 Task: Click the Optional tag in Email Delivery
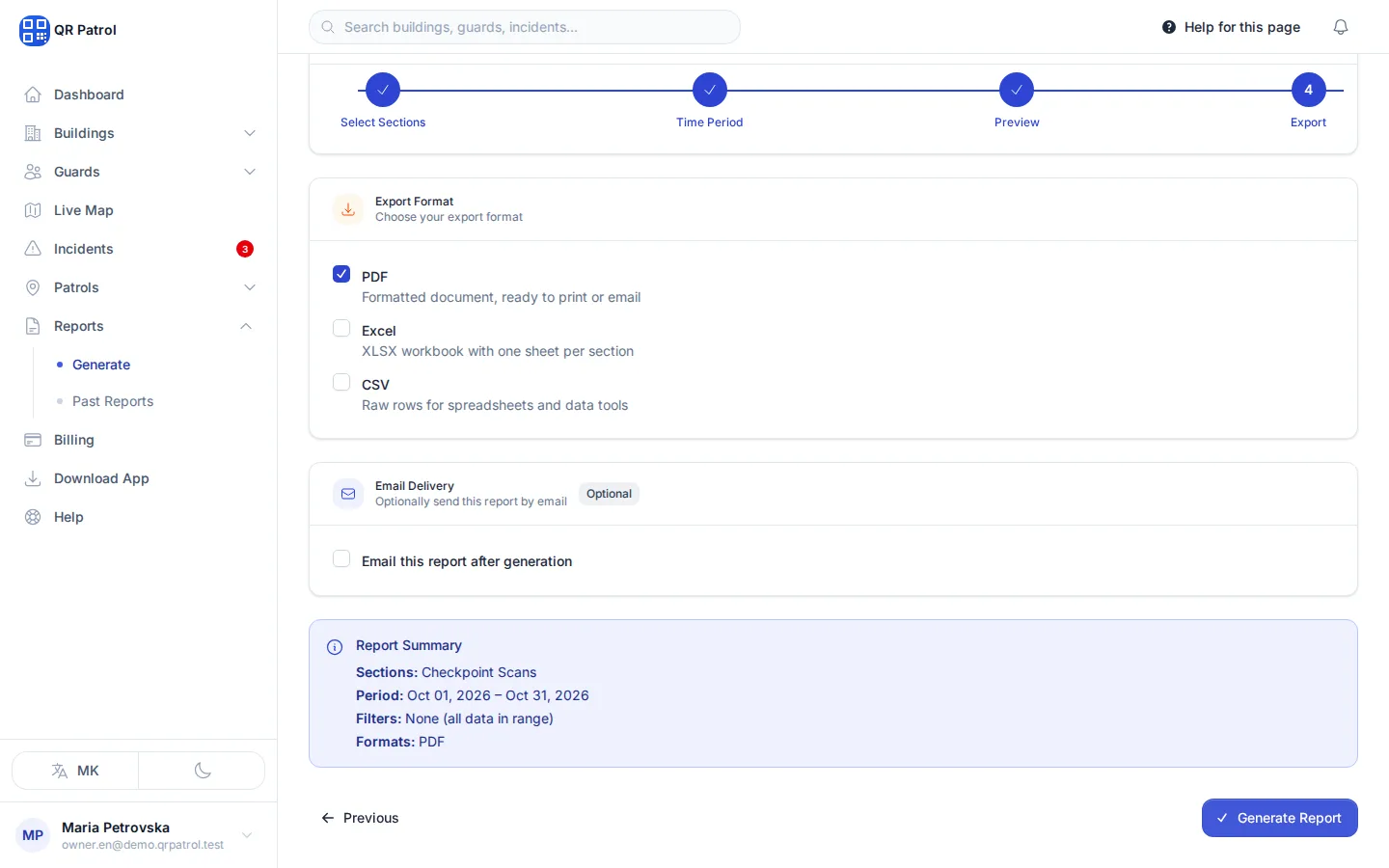click(x=609, y=494)
